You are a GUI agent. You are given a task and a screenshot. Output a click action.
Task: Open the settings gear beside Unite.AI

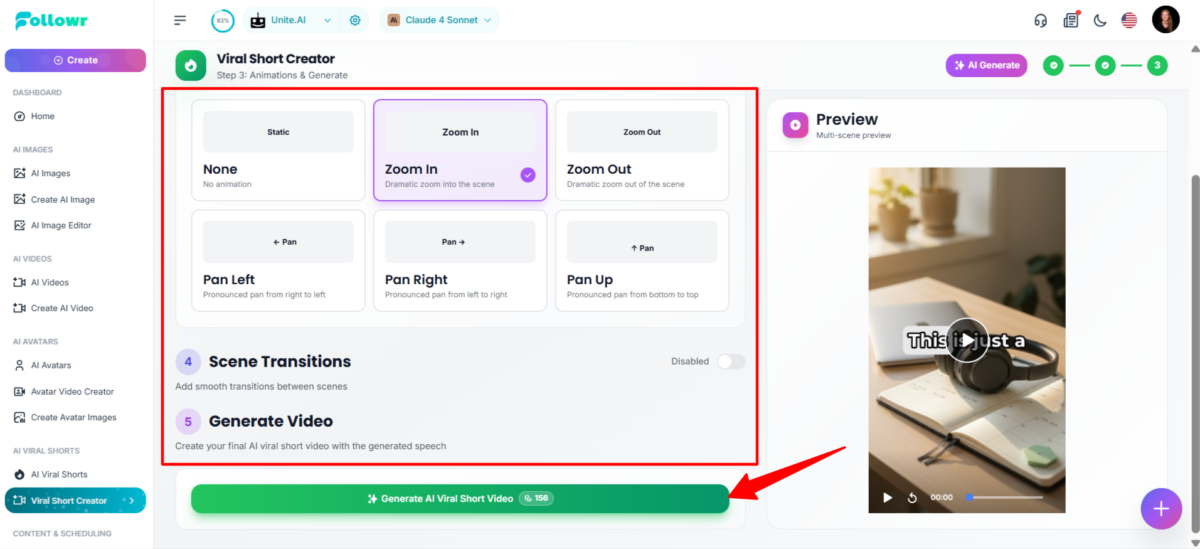(x=355, y=20)
